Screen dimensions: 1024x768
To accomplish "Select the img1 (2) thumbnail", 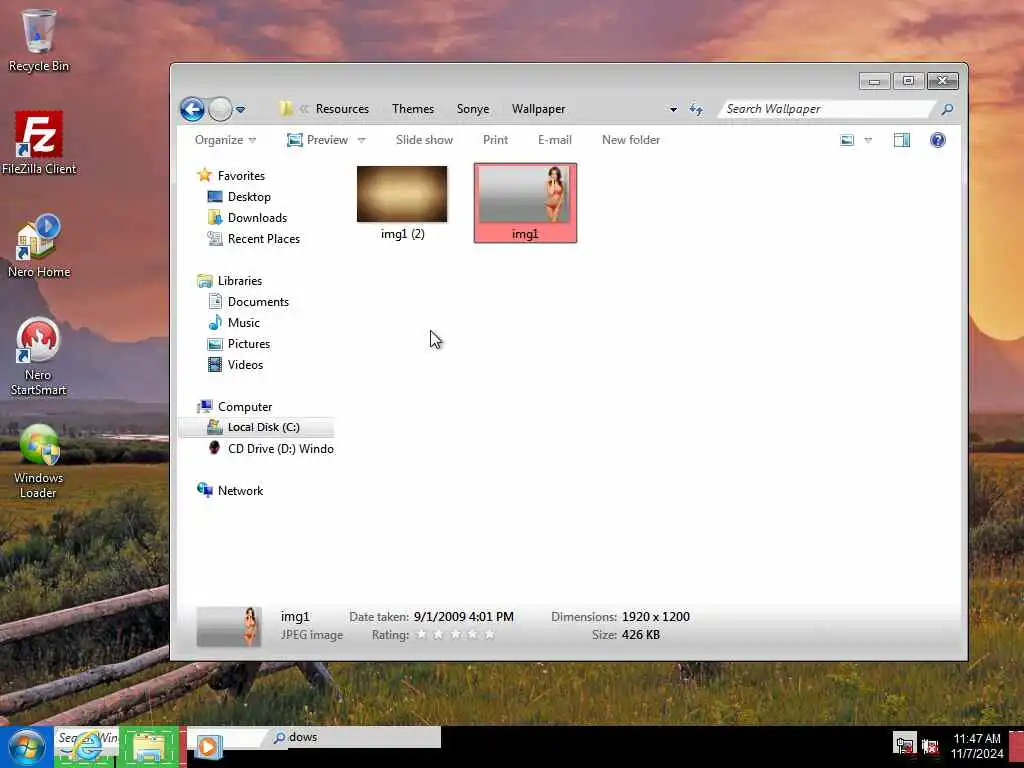I will tap(402, 203).
